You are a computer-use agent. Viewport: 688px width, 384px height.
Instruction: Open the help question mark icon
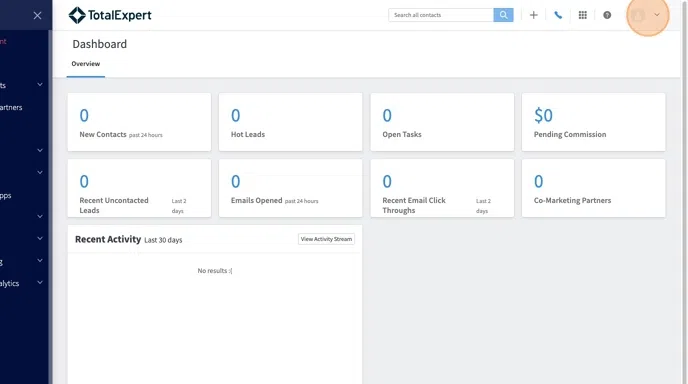pos(607,15)
